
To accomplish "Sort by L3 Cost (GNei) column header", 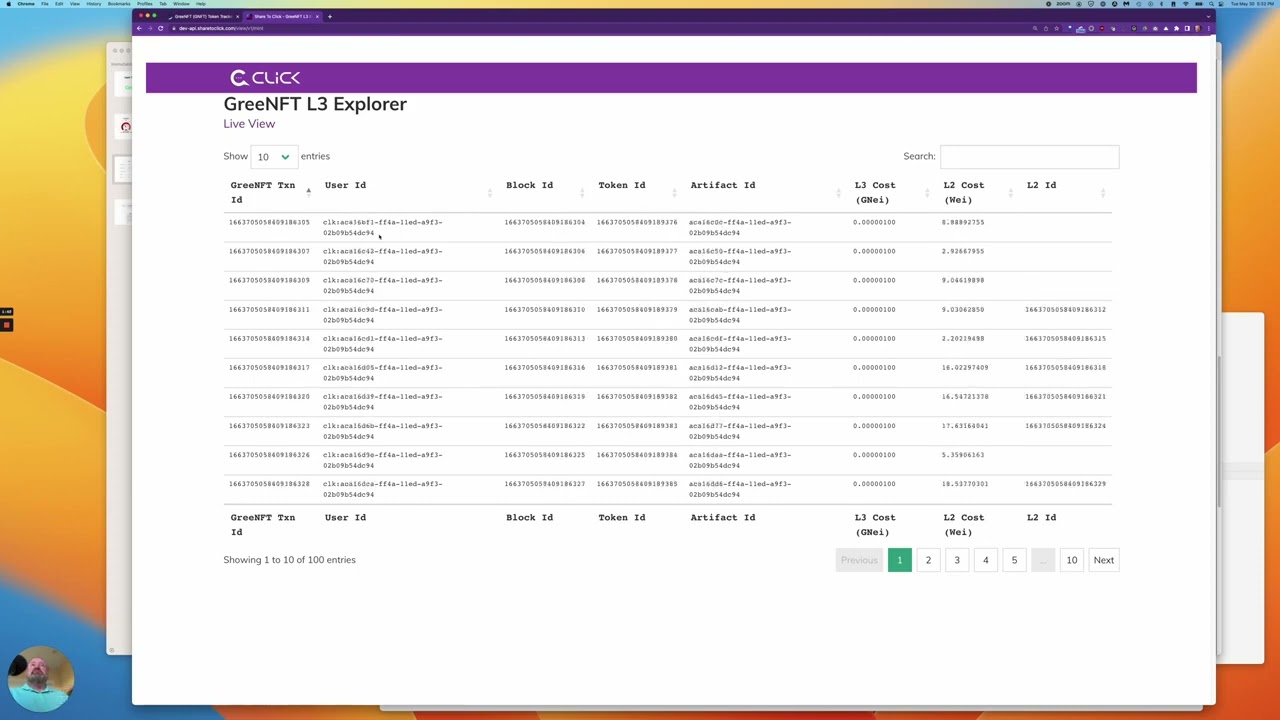I will pyautogui.click(x=891, y=192).
